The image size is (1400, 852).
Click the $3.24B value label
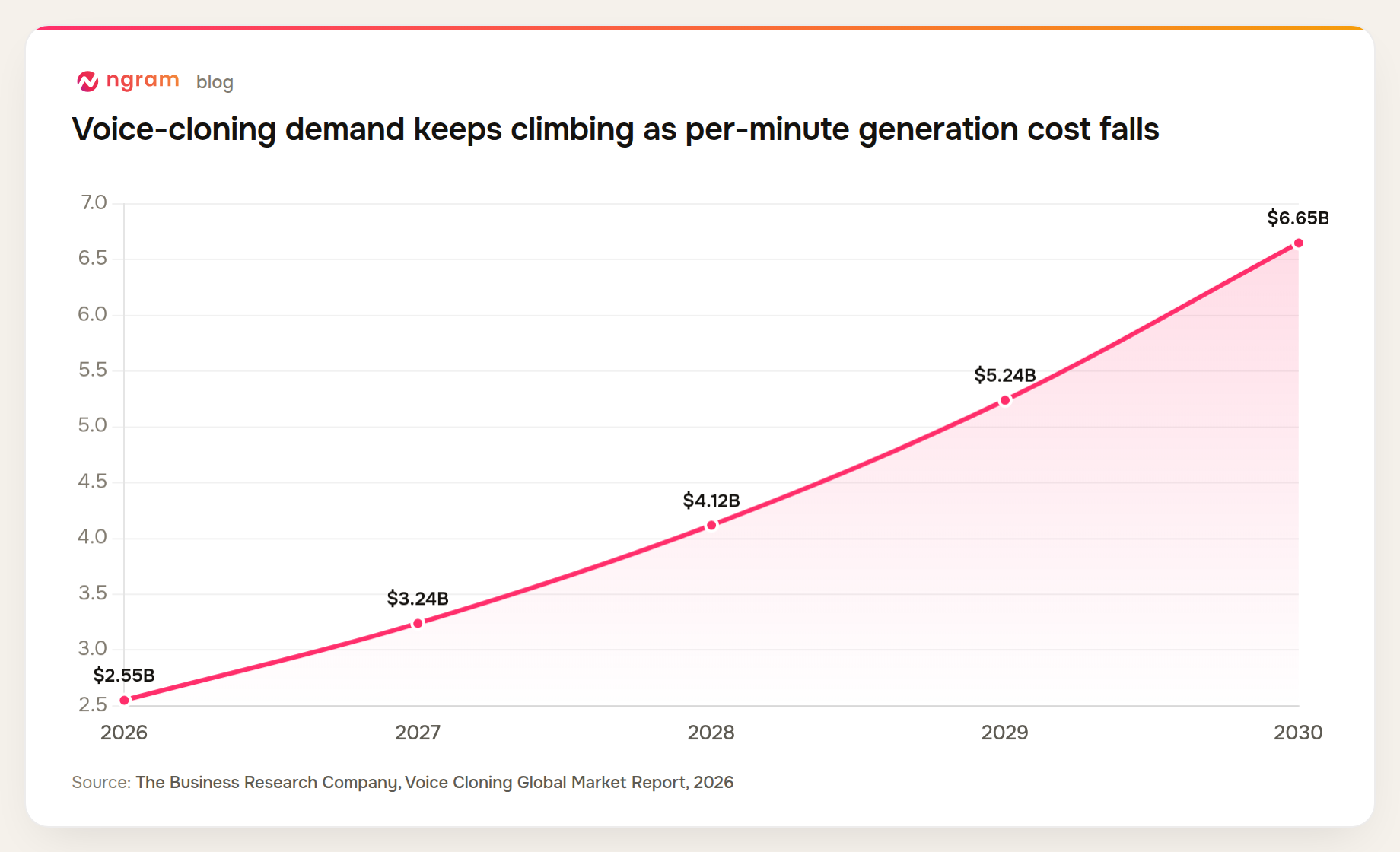pos(418,599)
